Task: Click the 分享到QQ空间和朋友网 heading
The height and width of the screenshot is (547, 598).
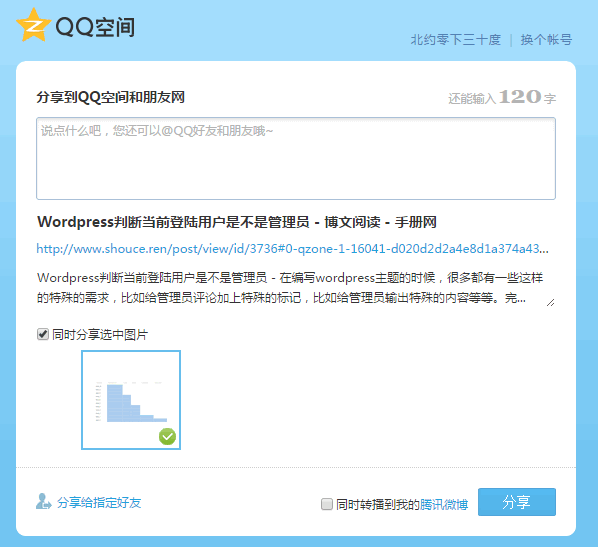Action: click(x=111, y=97)
